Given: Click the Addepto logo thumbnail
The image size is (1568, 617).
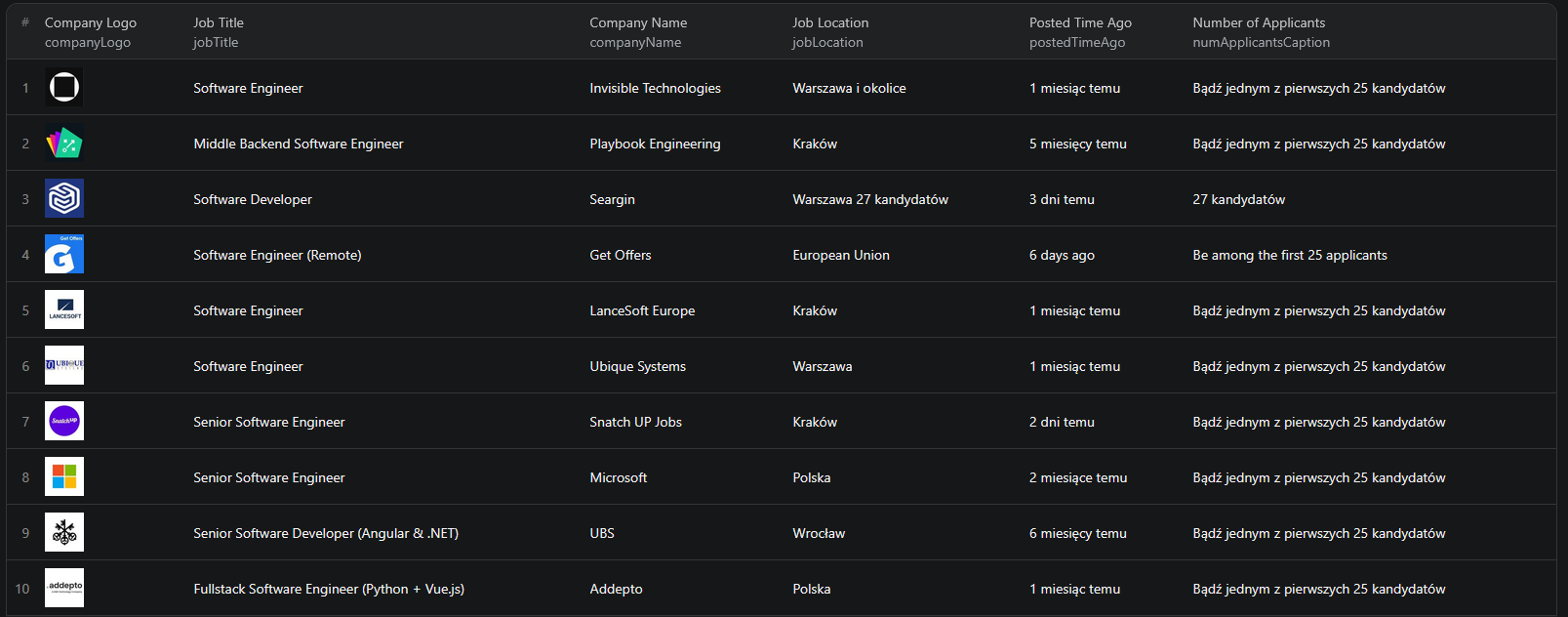Looking at the screenshot, I should (64, 589).
